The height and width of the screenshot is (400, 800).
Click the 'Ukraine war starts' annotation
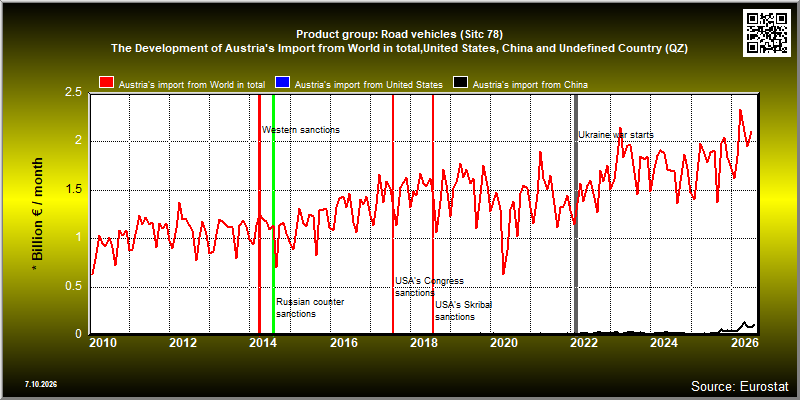[616, 135]
